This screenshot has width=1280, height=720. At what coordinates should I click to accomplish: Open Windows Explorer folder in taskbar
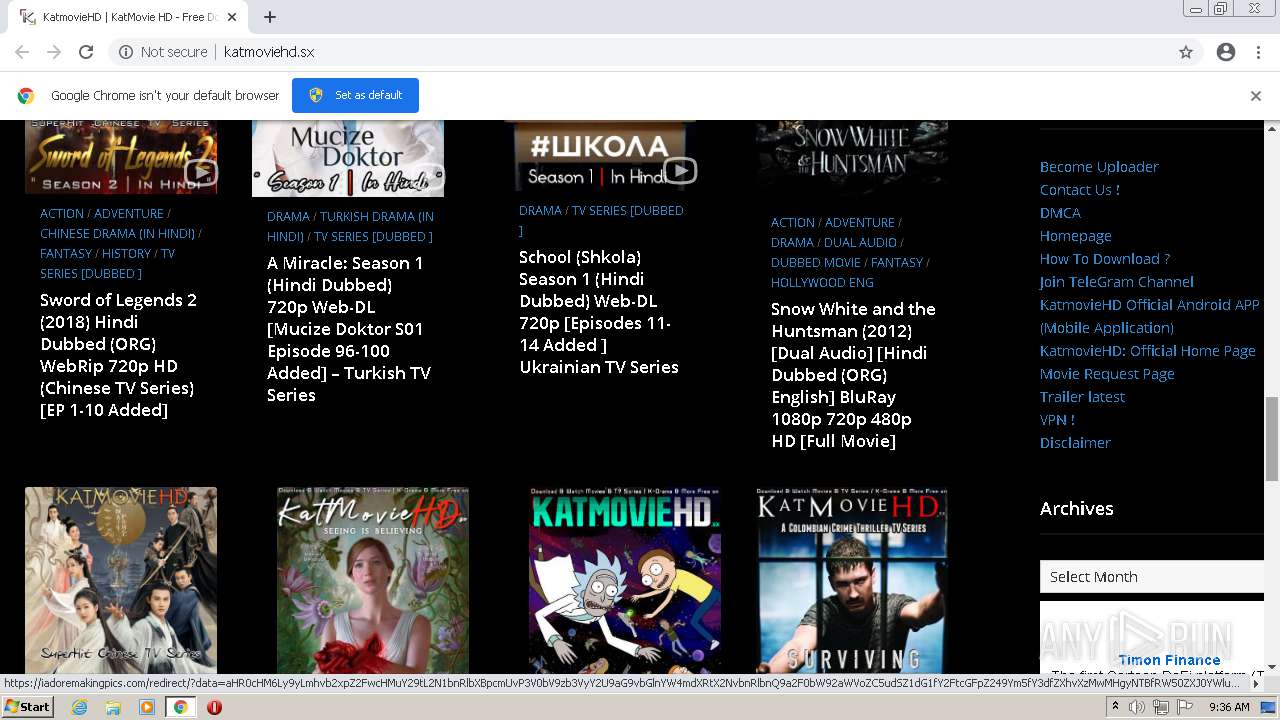(113, 707)
